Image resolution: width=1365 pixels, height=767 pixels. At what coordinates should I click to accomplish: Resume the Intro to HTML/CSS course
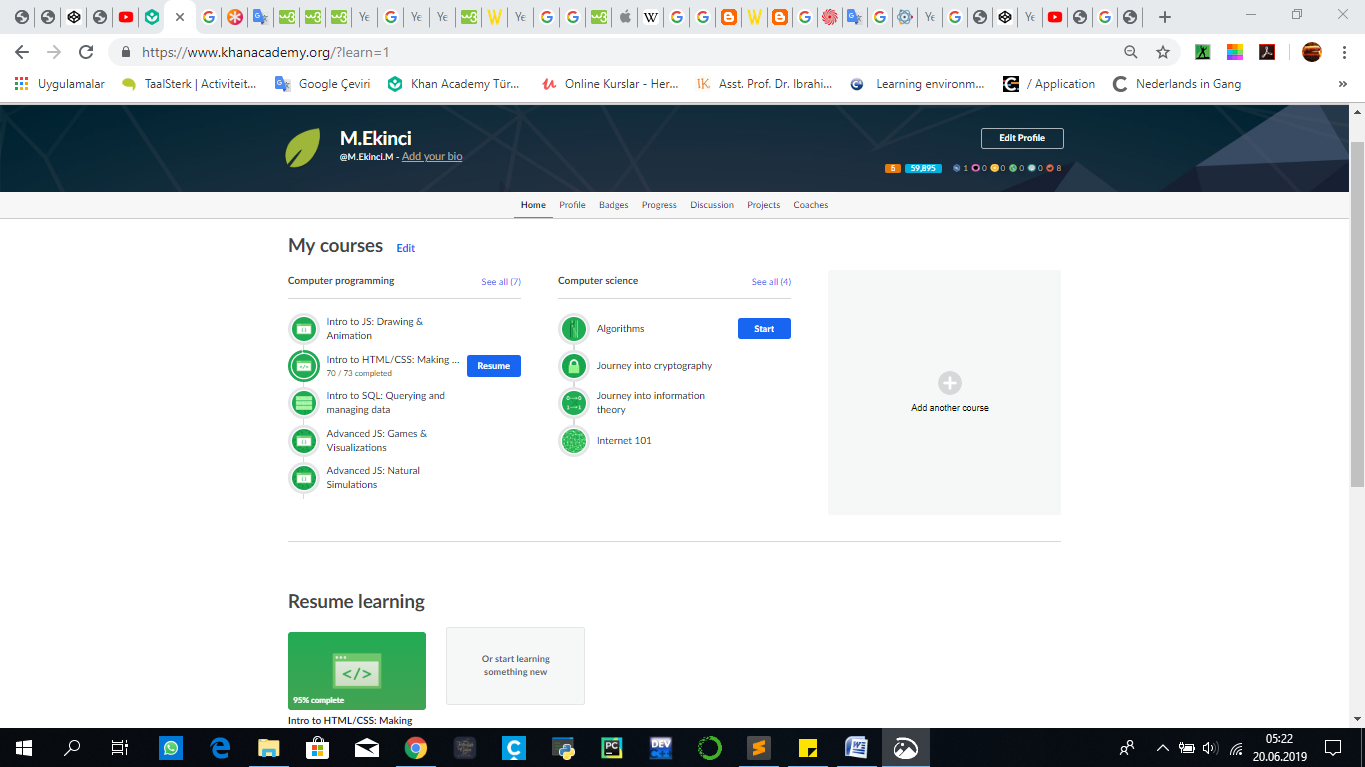(x=494, y=366)
